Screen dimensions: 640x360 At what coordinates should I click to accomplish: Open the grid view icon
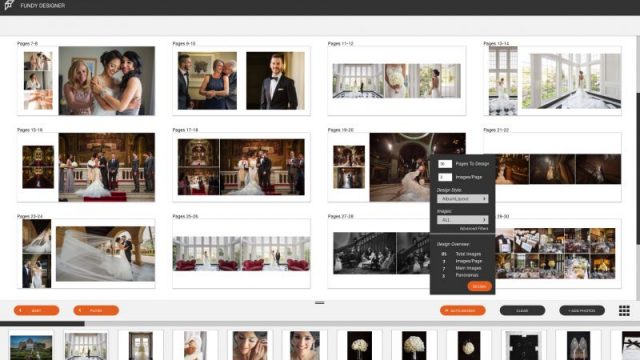point(624,311)
